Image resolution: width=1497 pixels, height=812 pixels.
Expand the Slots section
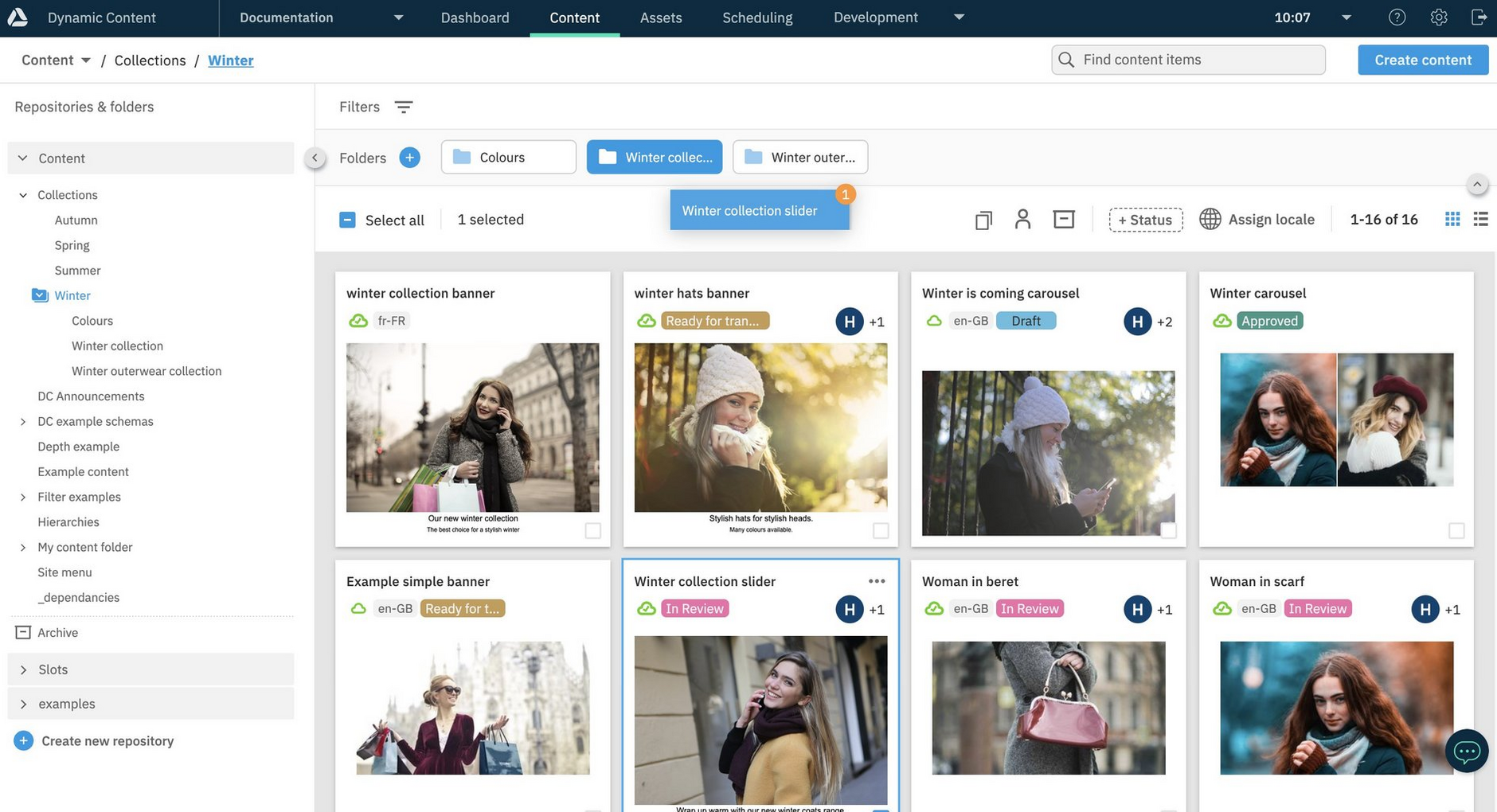(23, 670)
